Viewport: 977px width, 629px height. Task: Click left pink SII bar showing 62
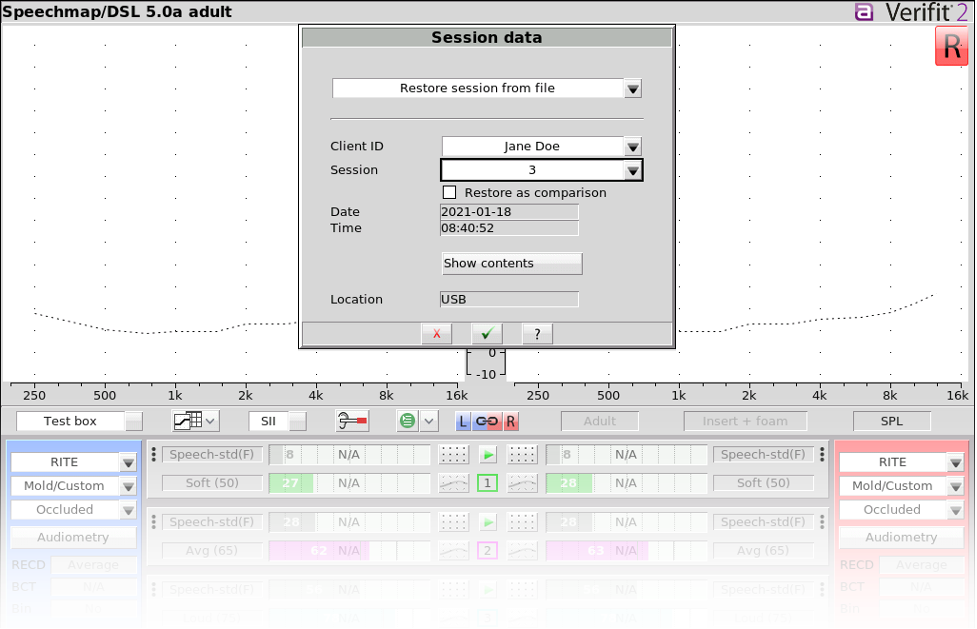tap(318, 550)
